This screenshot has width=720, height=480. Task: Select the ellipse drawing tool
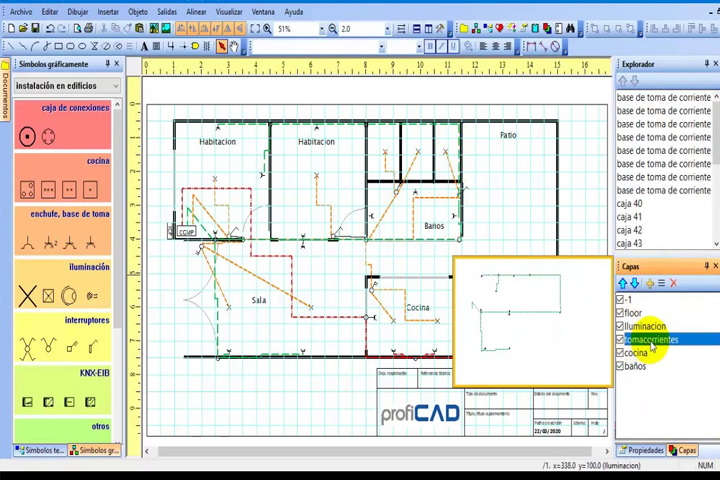pyautogui.click(x=82, y=46)
